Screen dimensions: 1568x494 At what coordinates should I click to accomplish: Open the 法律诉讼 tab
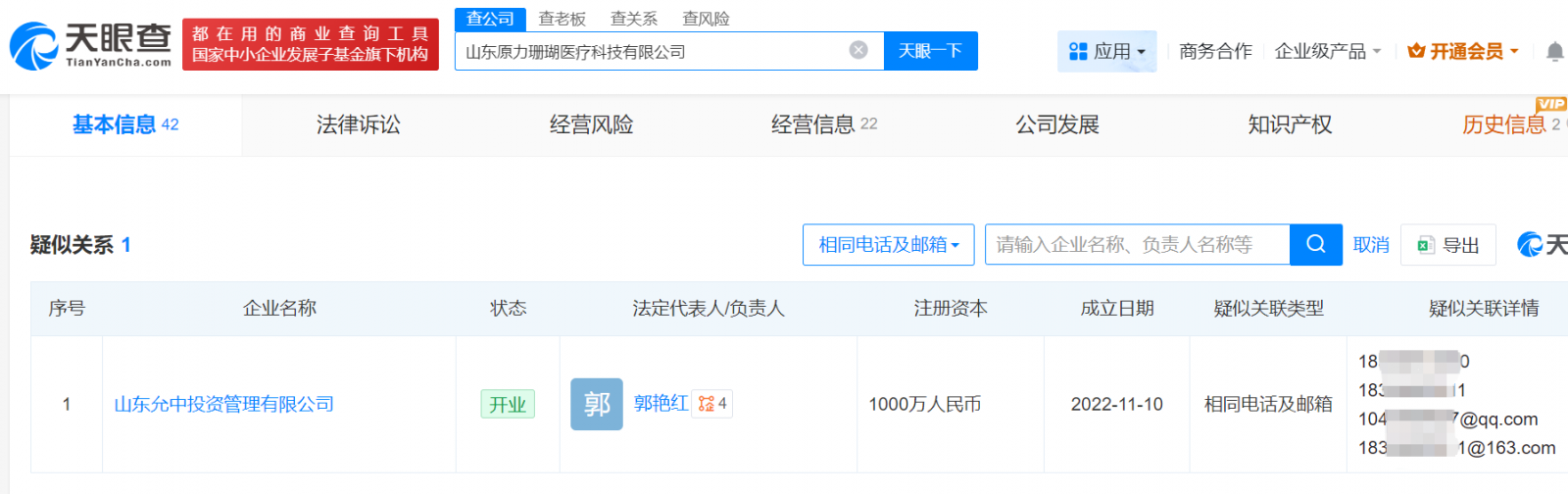[358, 124]
